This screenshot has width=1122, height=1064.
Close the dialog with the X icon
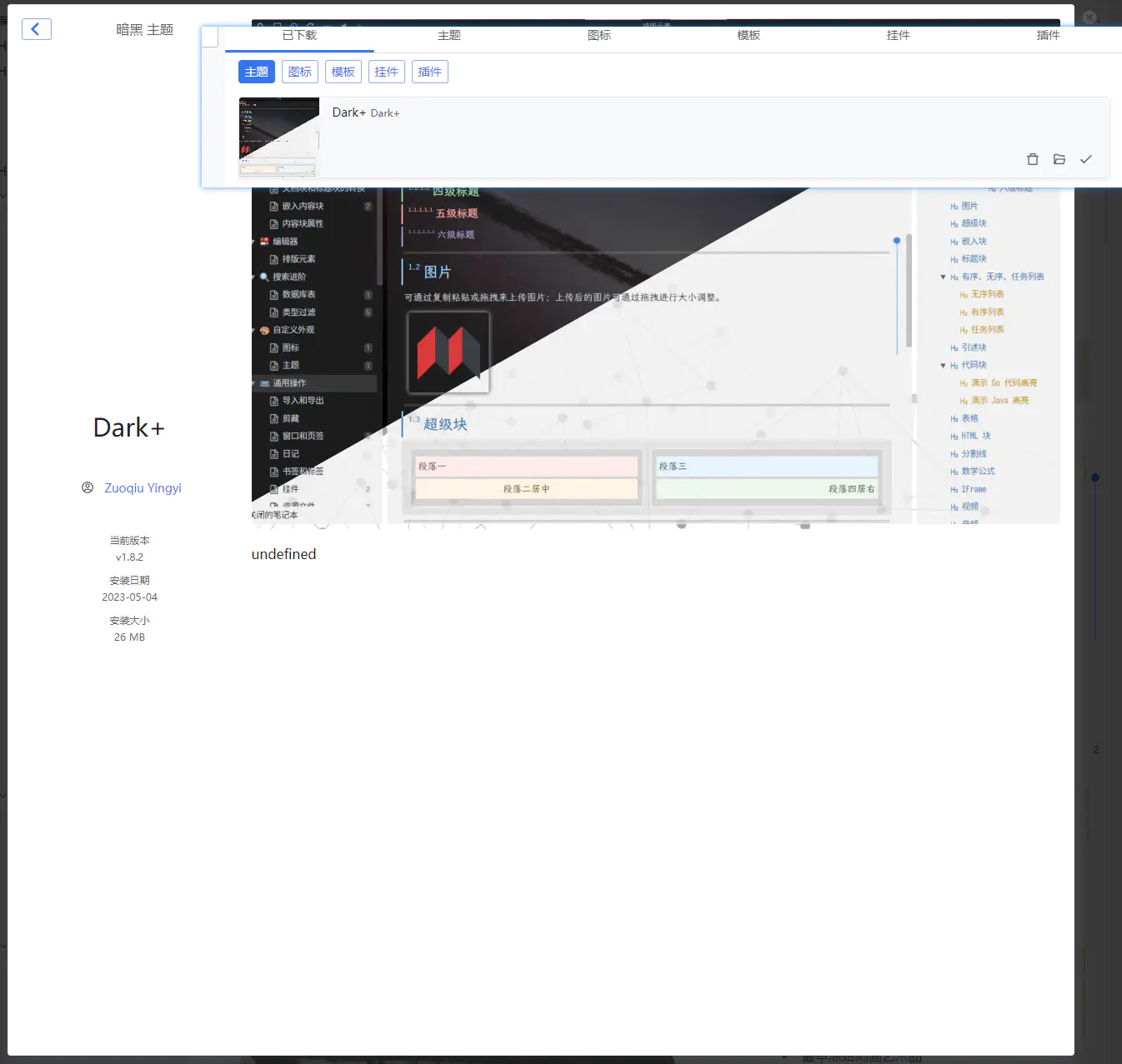pos(1089,17)
